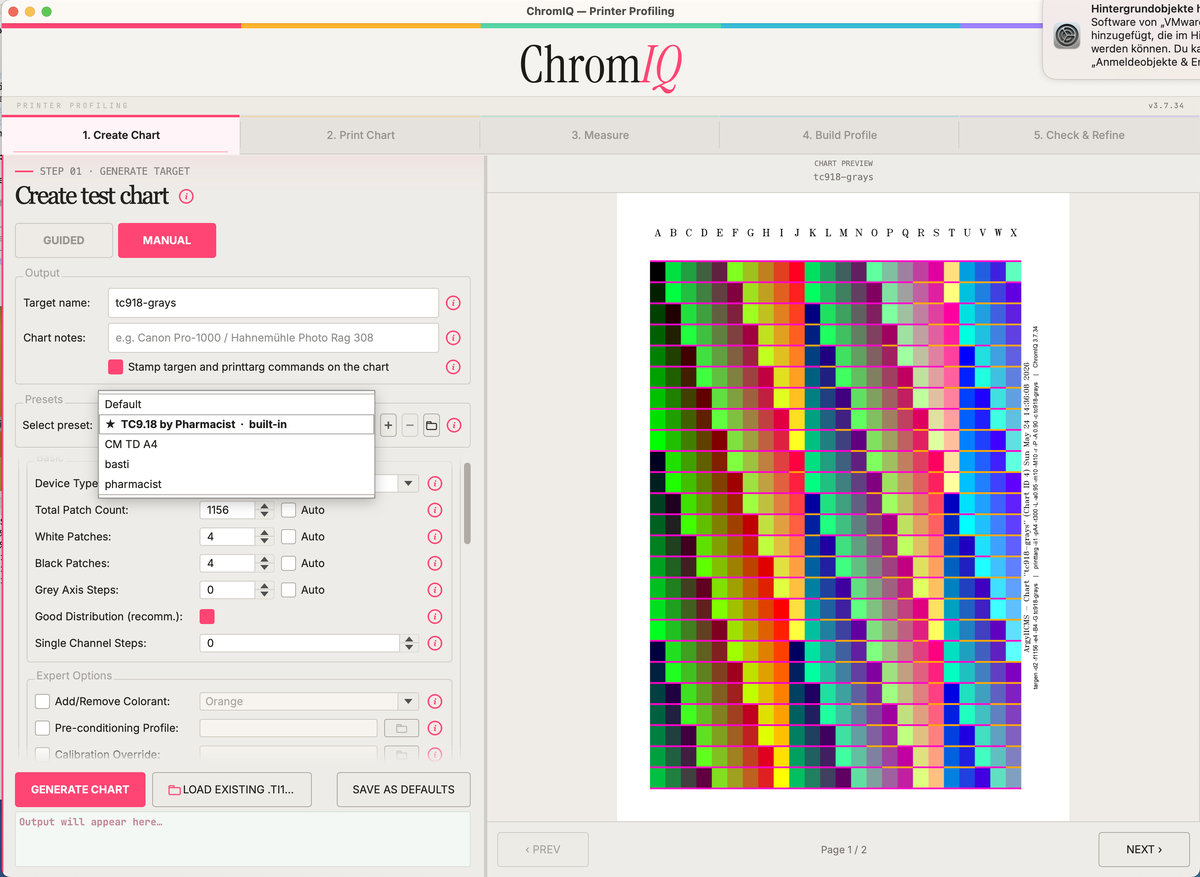
Task: Click info icon for Grey Axis Steps
Action: (x=435, y=590)
